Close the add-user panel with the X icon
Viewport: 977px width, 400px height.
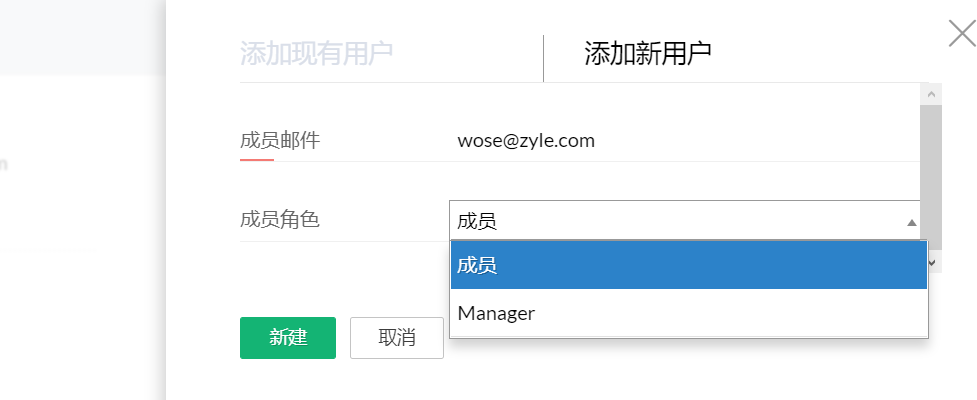pyautogui.click(x=961, y=34)
